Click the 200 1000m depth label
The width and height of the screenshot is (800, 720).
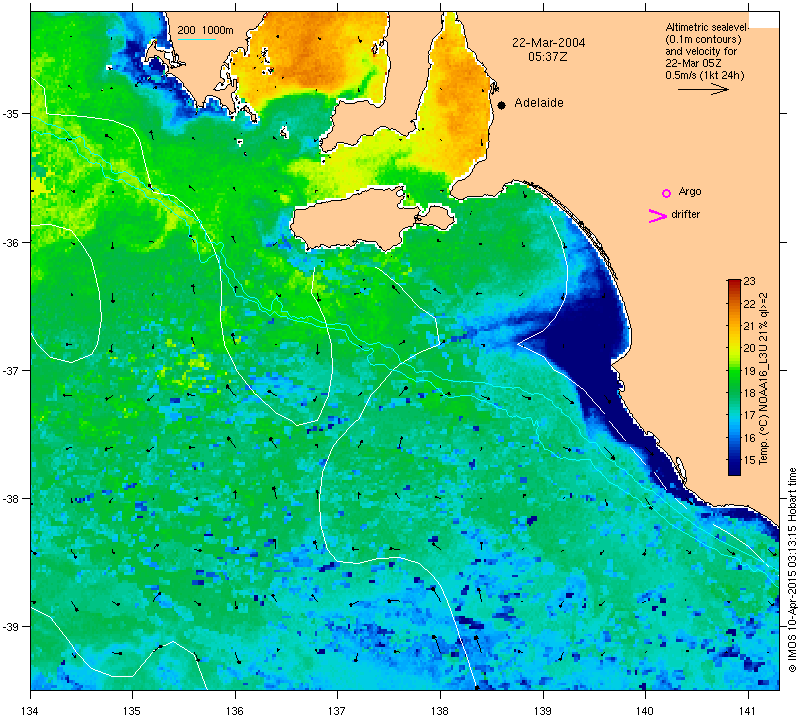pyautogui.click(x=205, y=31)
